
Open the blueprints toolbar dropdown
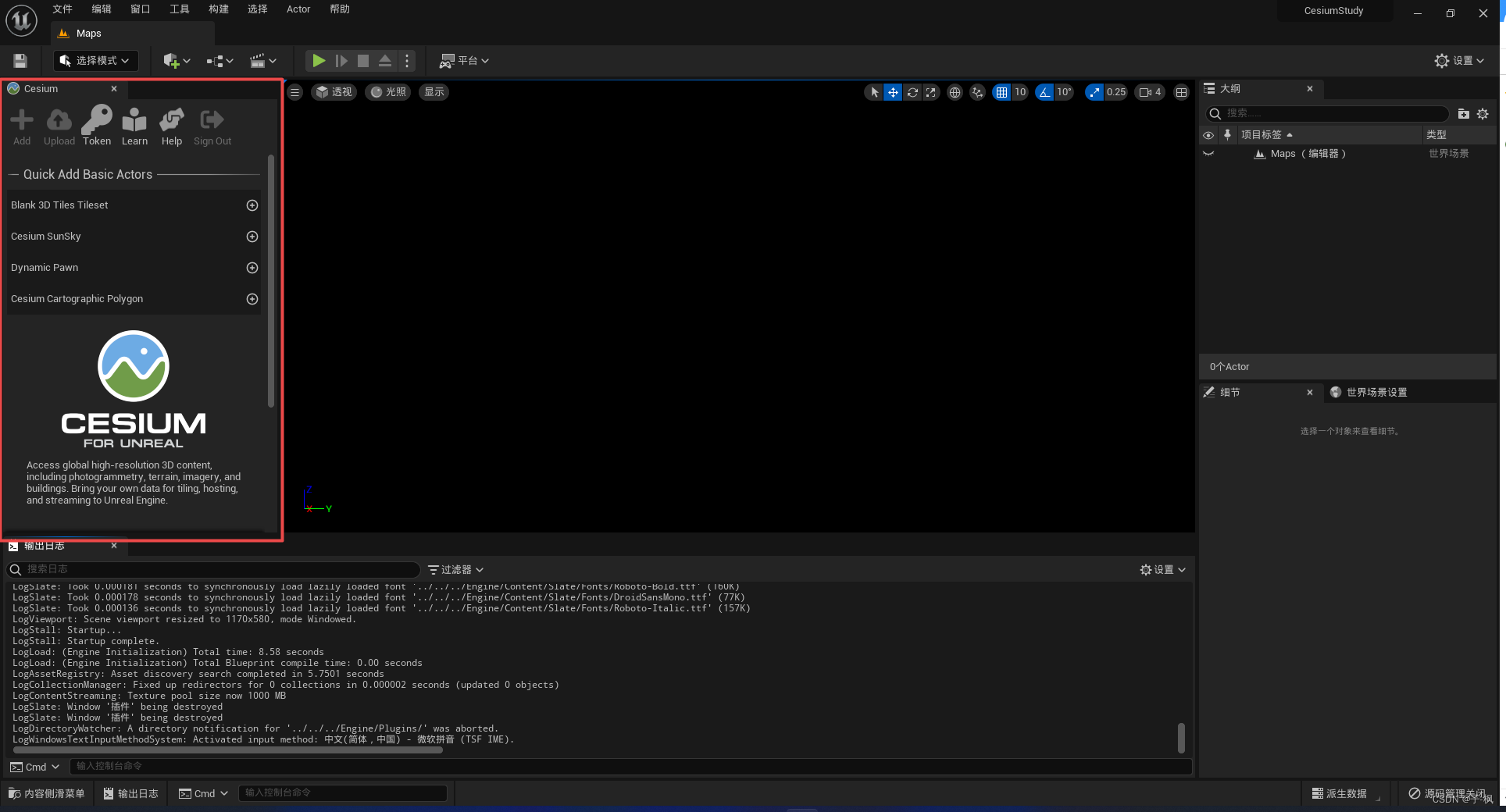219,61
